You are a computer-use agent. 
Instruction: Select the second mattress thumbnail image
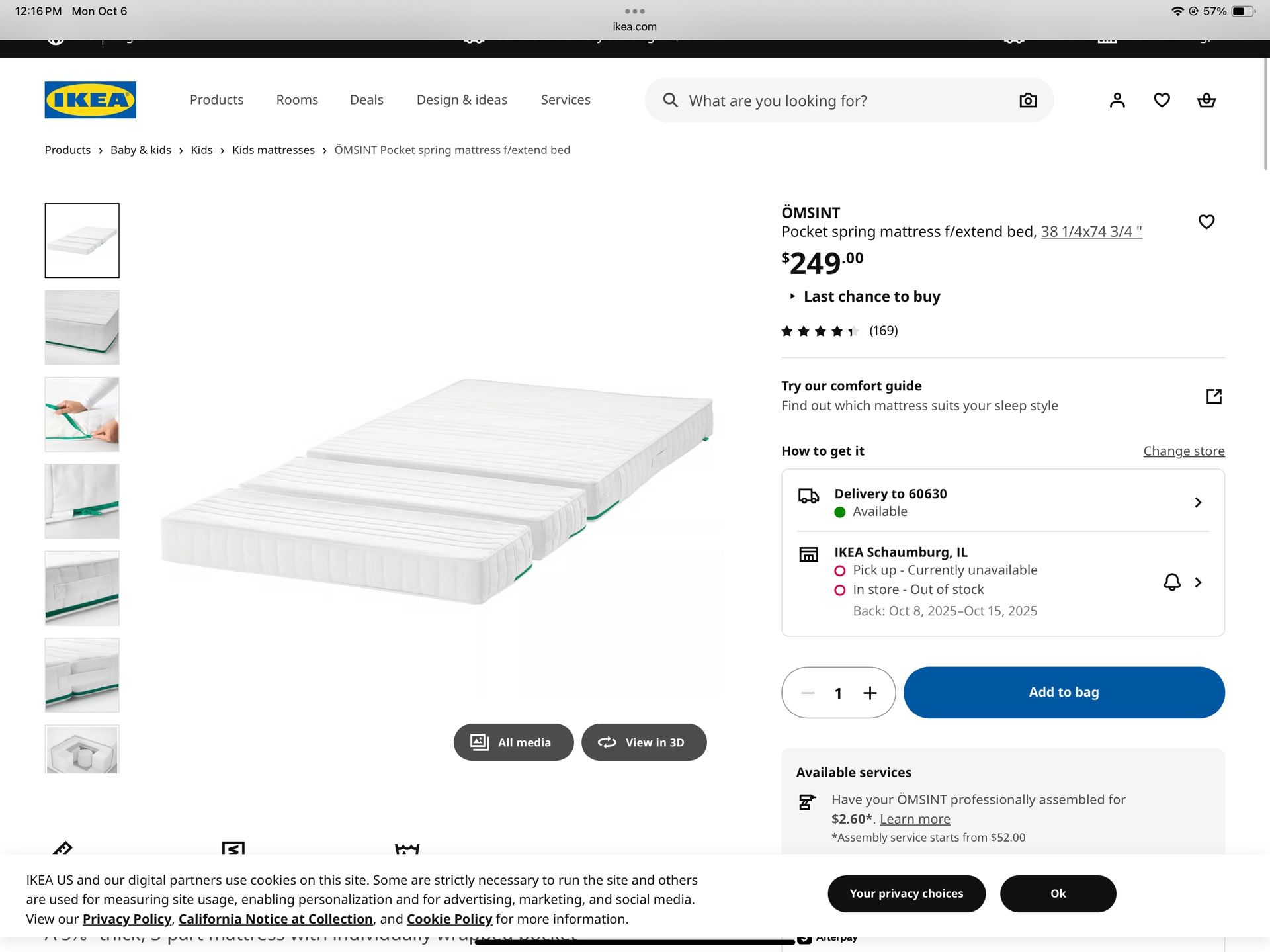[x=82, y=327]
